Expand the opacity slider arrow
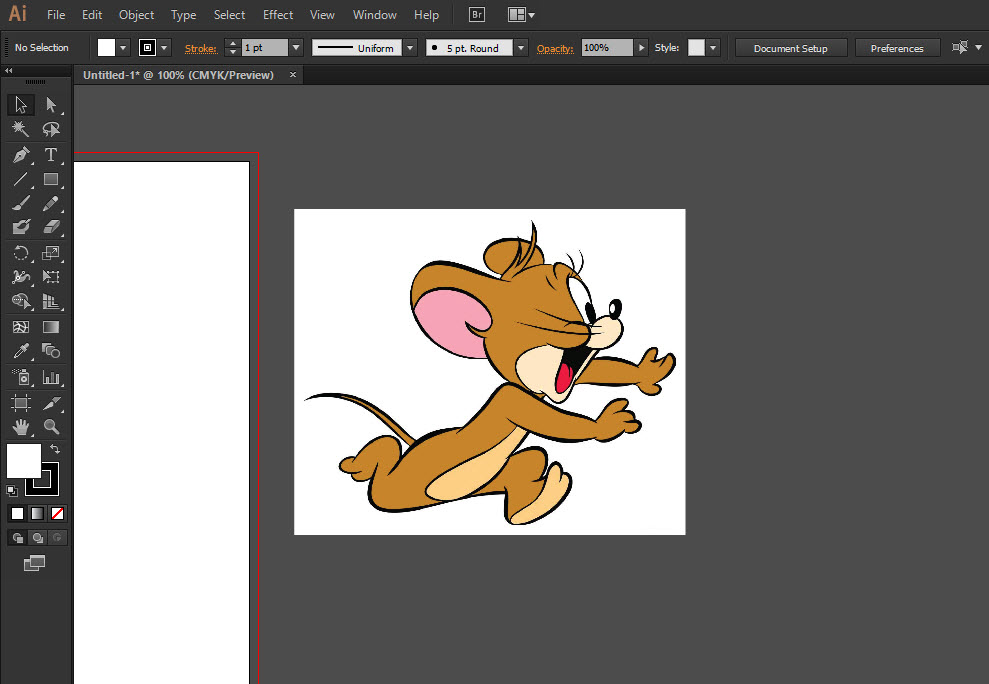 coord(641,48)
